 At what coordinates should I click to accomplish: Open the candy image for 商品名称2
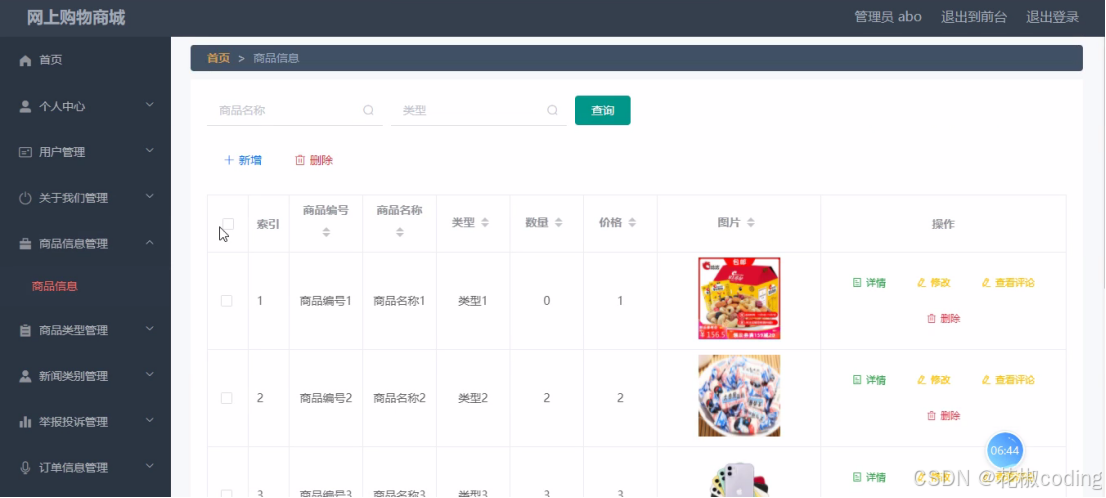[x=739, y=396]
